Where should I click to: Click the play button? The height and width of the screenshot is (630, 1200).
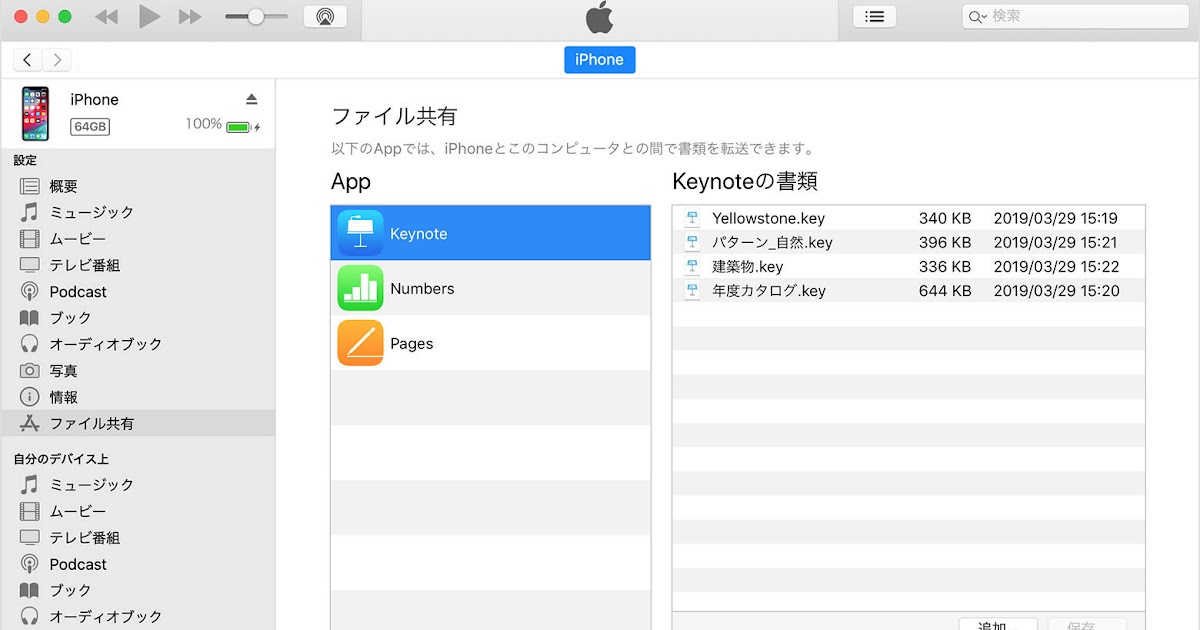click(149, 16)
